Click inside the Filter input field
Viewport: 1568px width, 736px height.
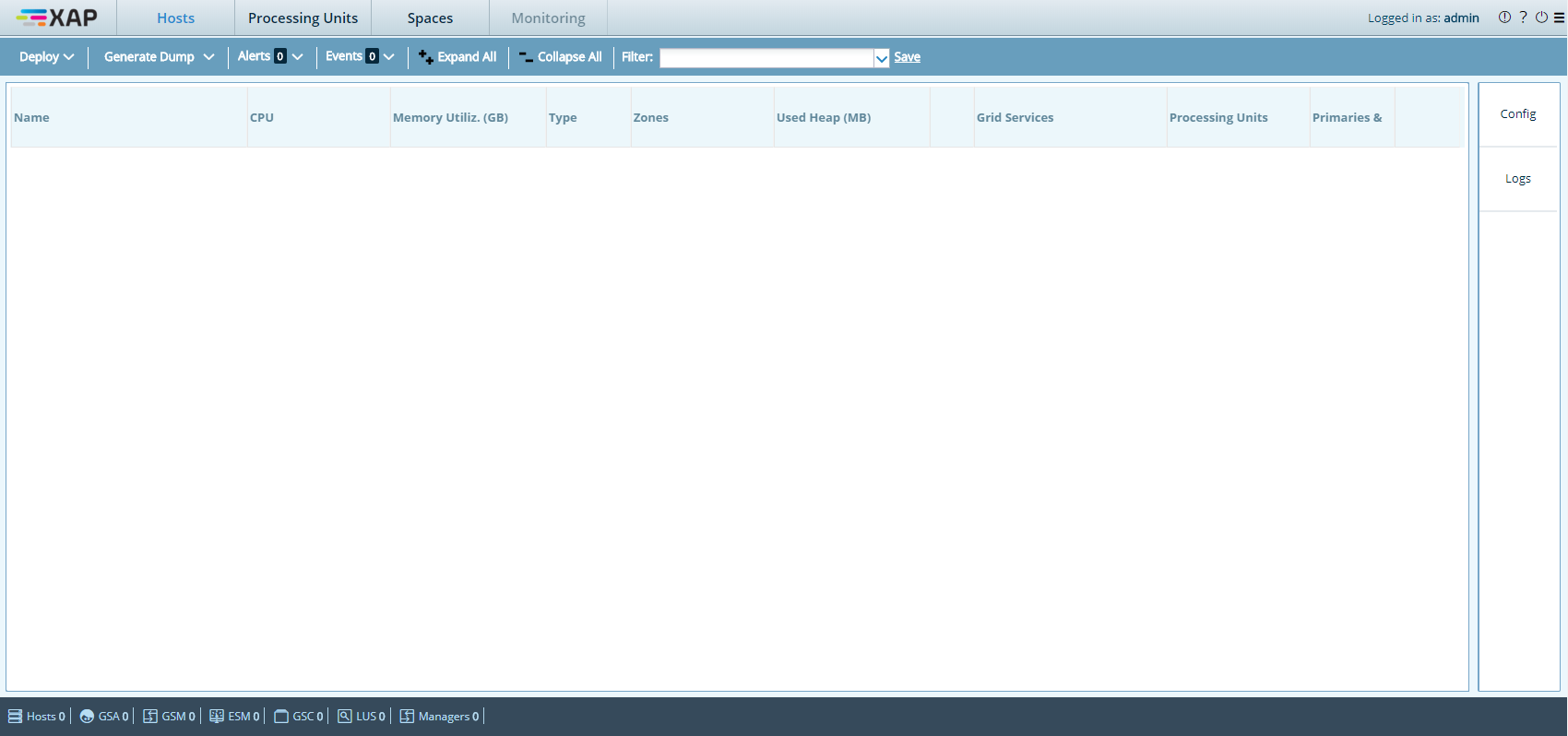click(x=766, y=58)
